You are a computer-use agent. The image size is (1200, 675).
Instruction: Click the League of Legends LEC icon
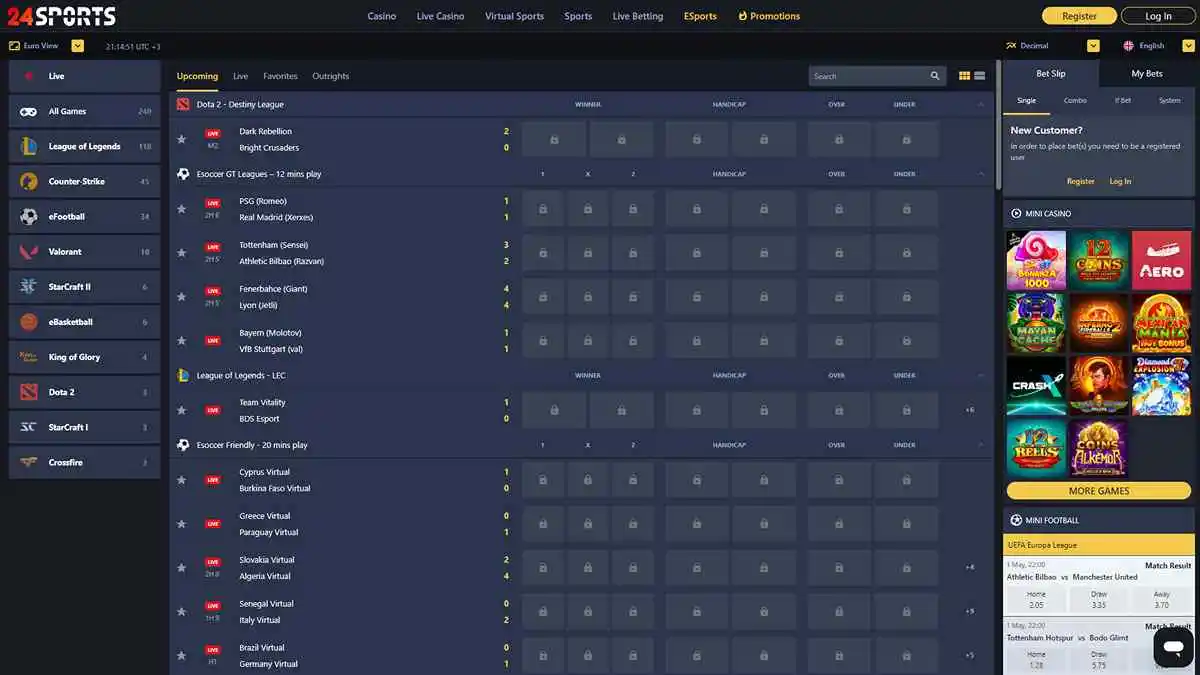click(x=183, y=375)
